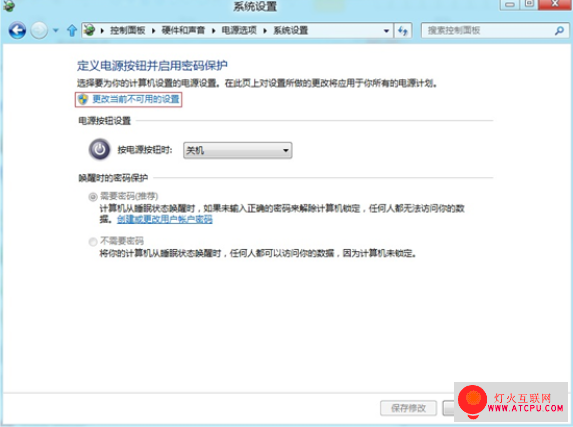Viewport: 573px width, 427px height.
Task: Click 电源选项 in the breadcrumb path
Action: 239,30
